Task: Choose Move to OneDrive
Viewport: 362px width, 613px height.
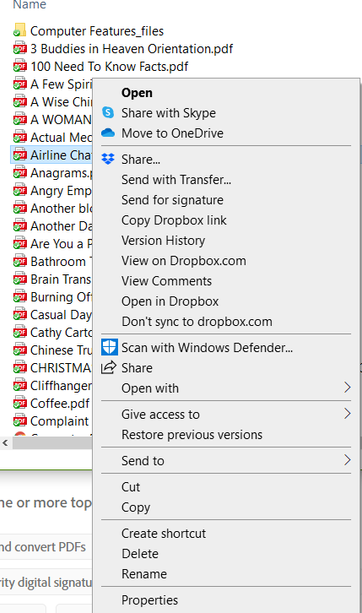Action: coord(172,133)
